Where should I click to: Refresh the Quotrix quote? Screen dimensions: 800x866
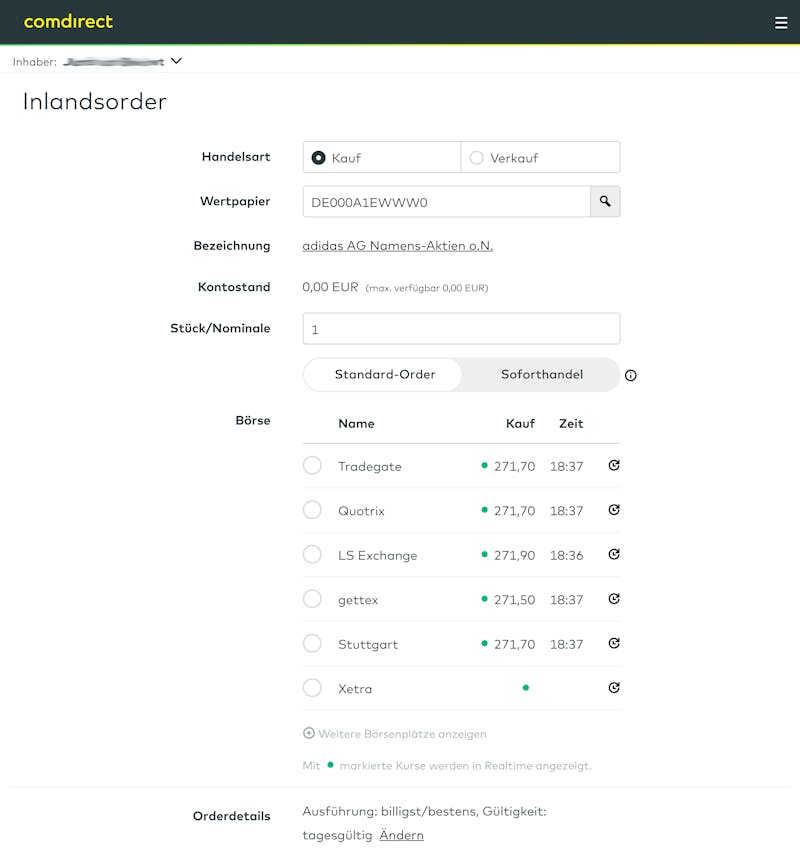point(614,510)
